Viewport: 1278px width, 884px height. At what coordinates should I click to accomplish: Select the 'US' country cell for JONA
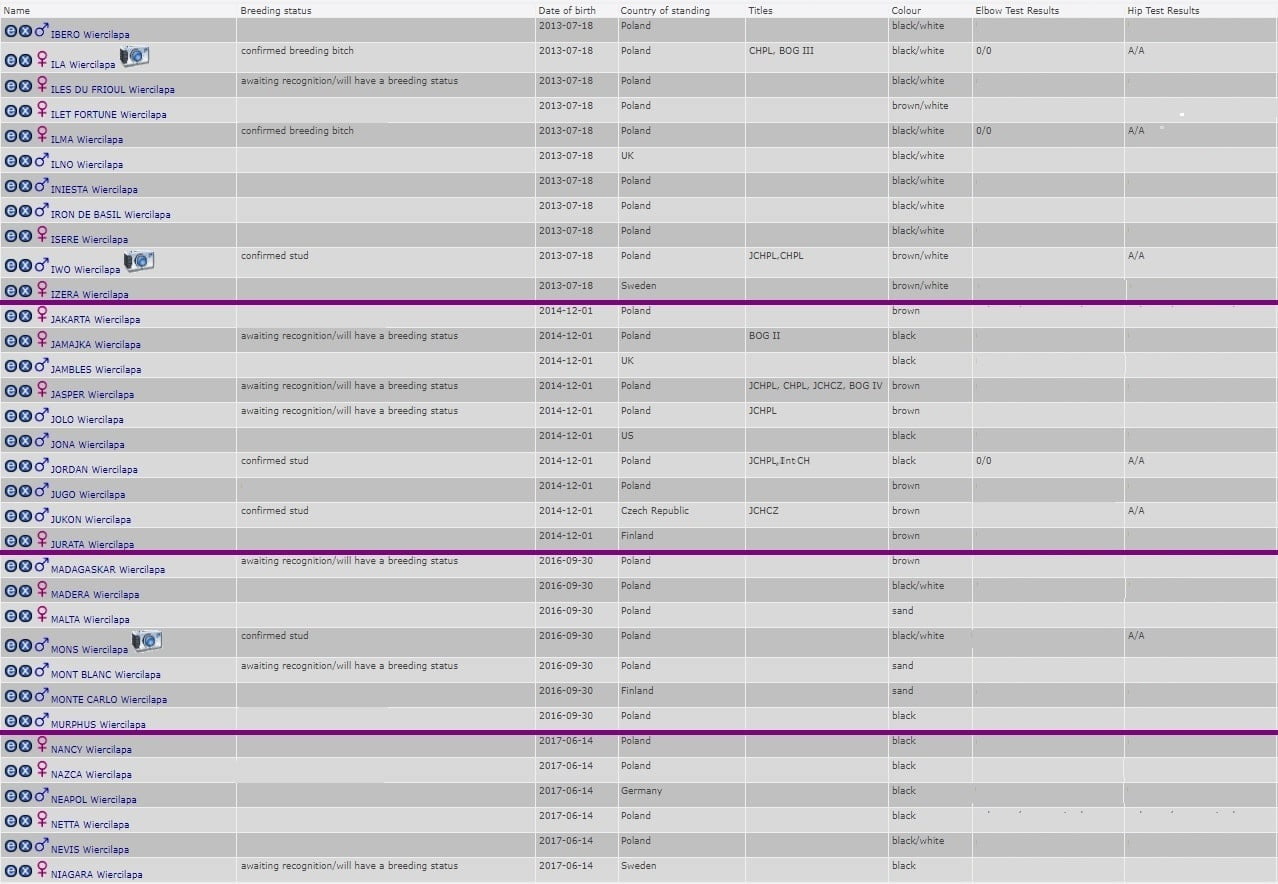[628, 436]
